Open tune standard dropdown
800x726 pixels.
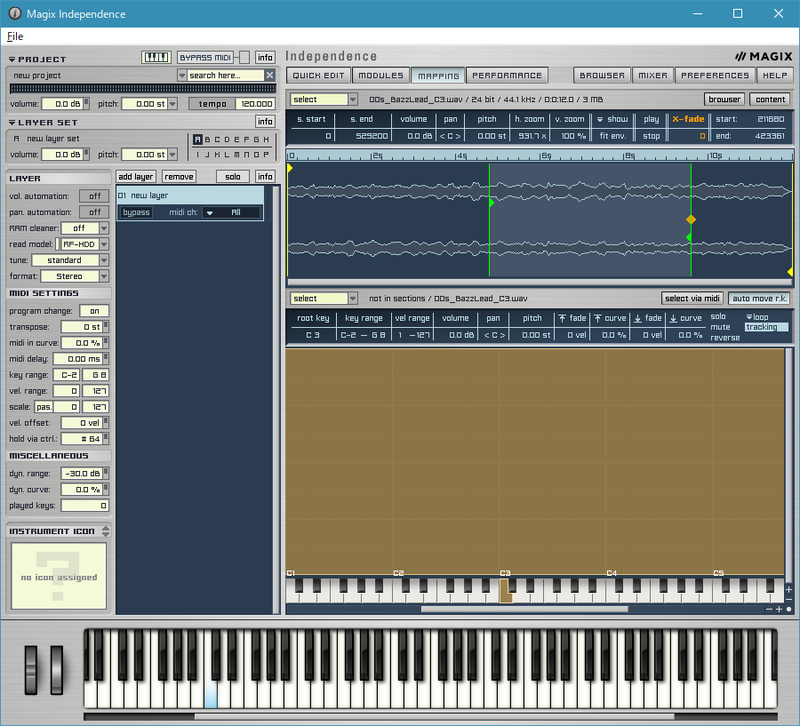click(104, 260)
